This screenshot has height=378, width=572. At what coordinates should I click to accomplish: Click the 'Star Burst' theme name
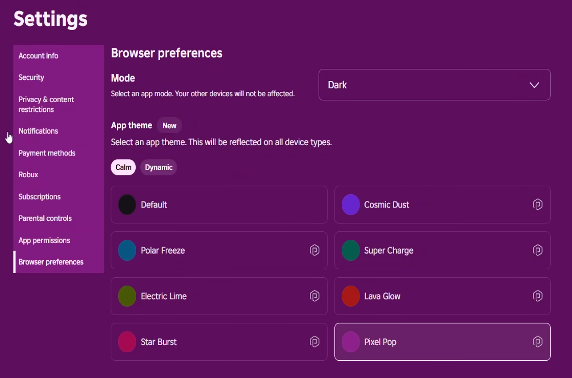(x=159, y=342)
